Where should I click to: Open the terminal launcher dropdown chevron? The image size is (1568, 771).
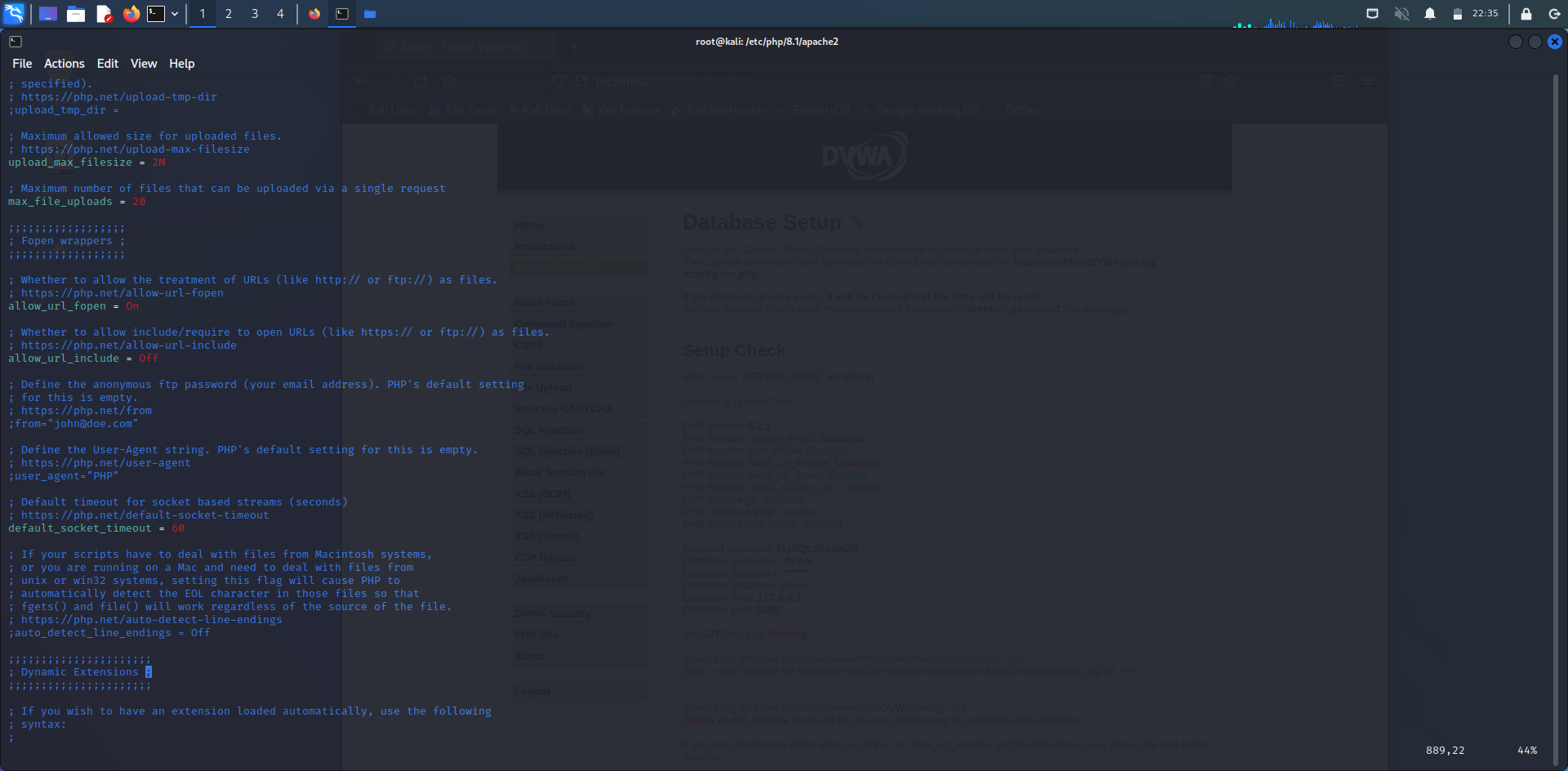(174, 14)
